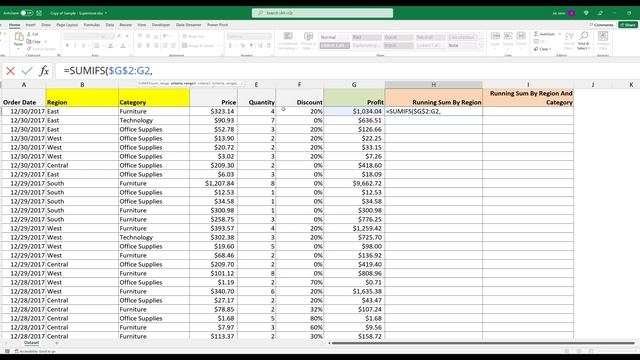Image resolution: width=640 pixels, height=360 pixels.
Task: Align text left in ribbon
Action: (x=140, y=46)
